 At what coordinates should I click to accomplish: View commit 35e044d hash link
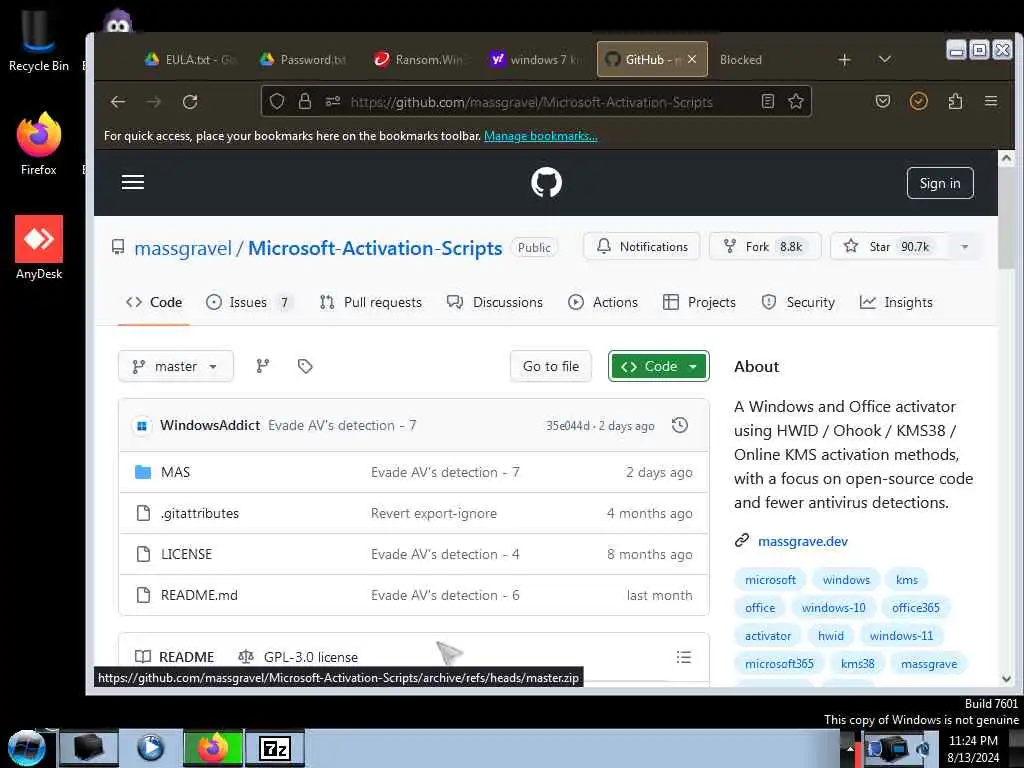pyautogui.click(x=568, y=426)
